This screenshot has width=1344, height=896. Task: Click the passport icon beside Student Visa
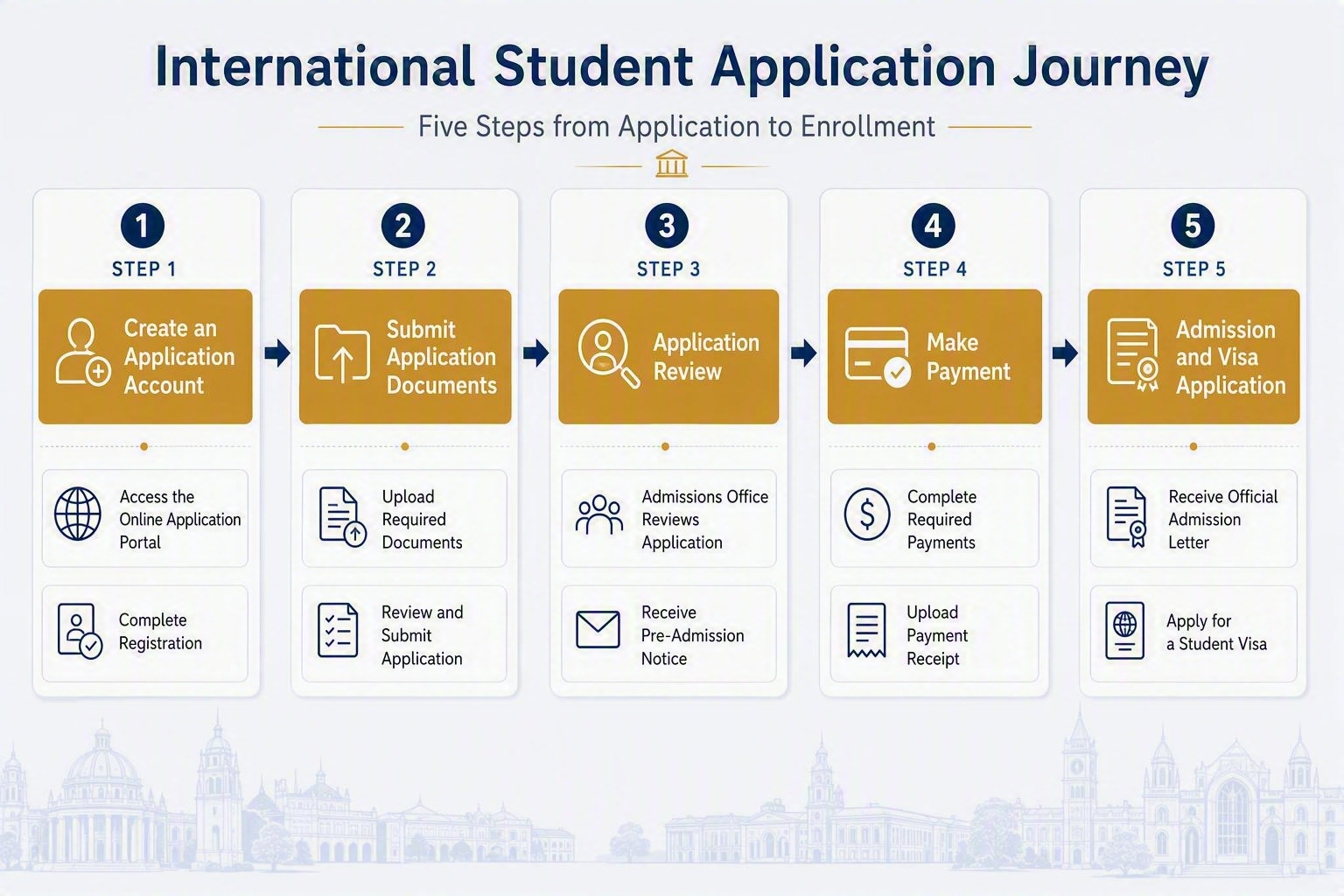[x=1125, y=631]
